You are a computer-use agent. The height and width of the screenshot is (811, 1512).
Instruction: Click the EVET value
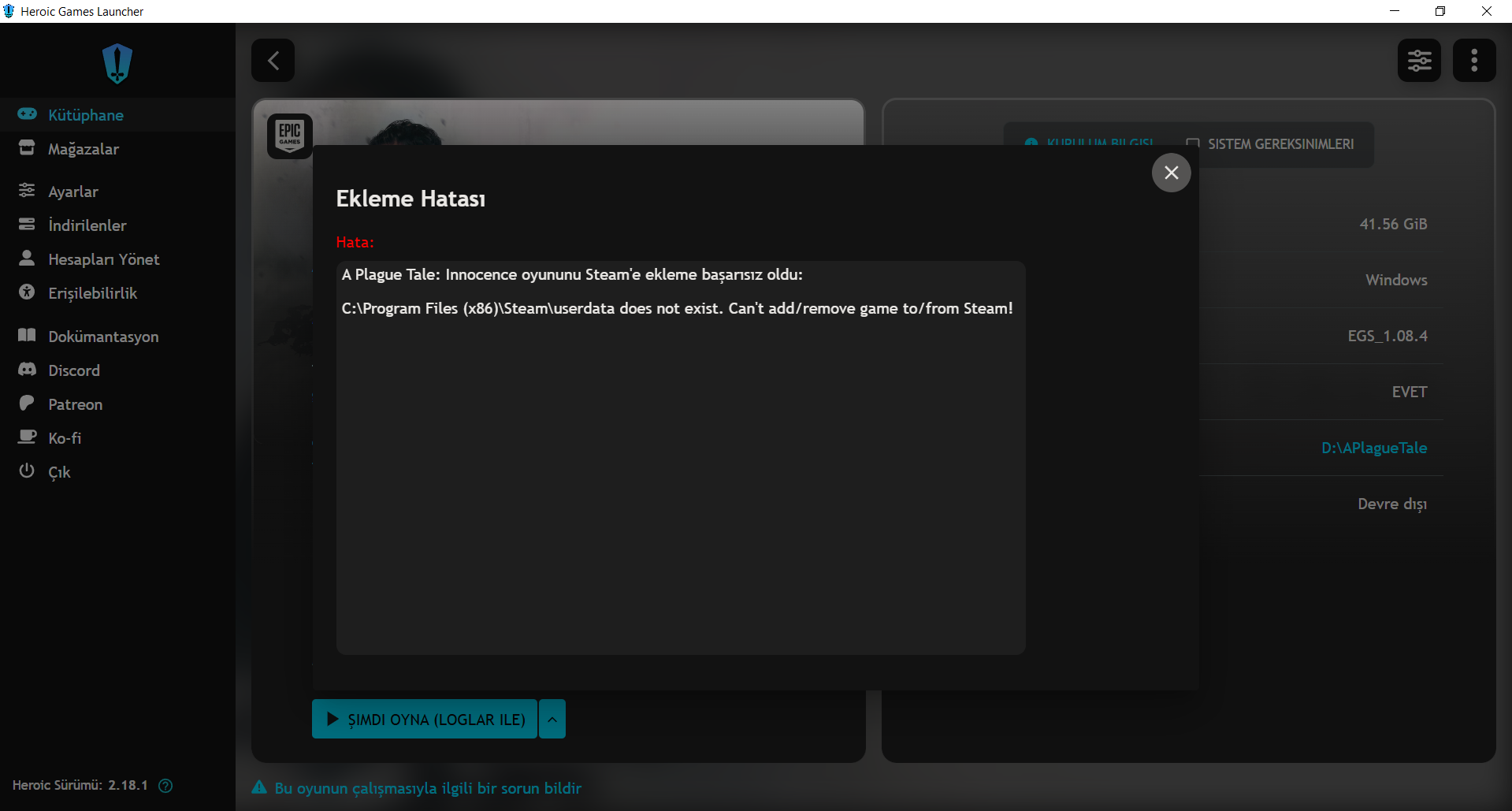1410,392
